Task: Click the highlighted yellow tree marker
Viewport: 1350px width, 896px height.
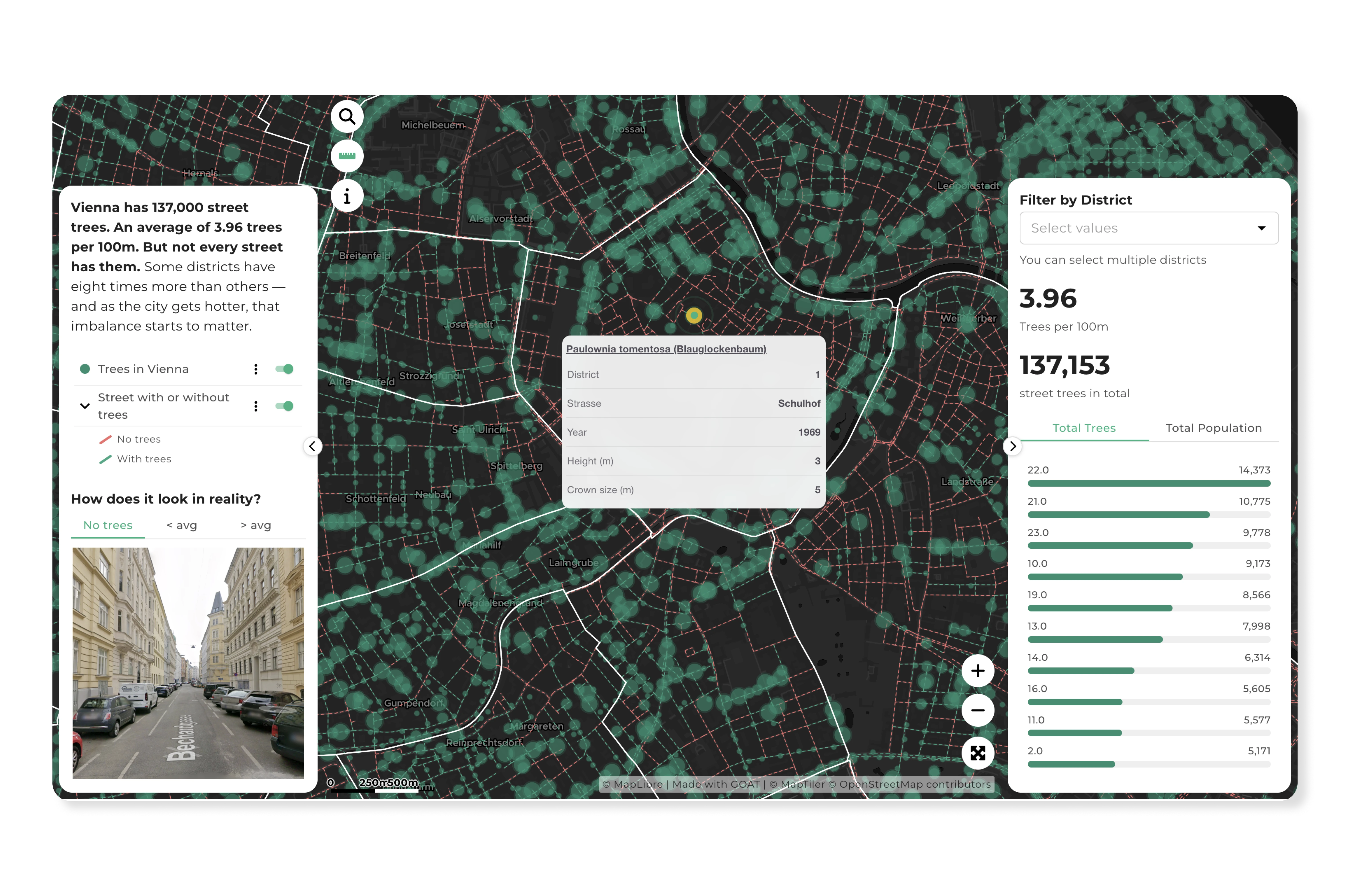Action: [694, 315]
